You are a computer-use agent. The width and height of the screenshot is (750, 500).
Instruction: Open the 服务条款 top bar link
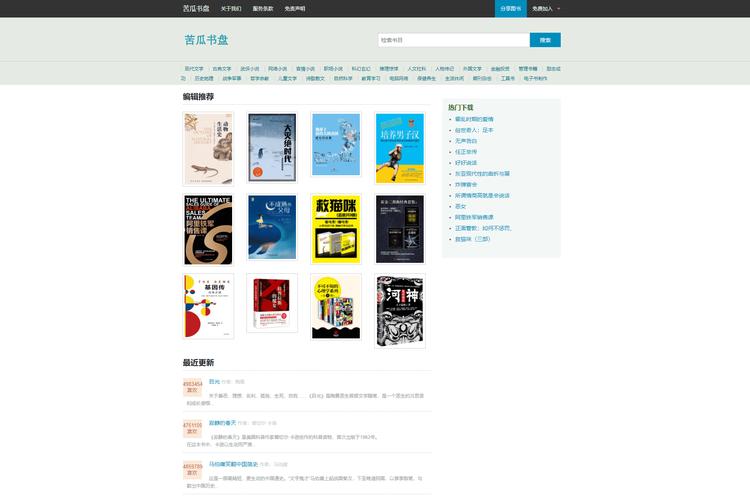click(x=263, y=9)
